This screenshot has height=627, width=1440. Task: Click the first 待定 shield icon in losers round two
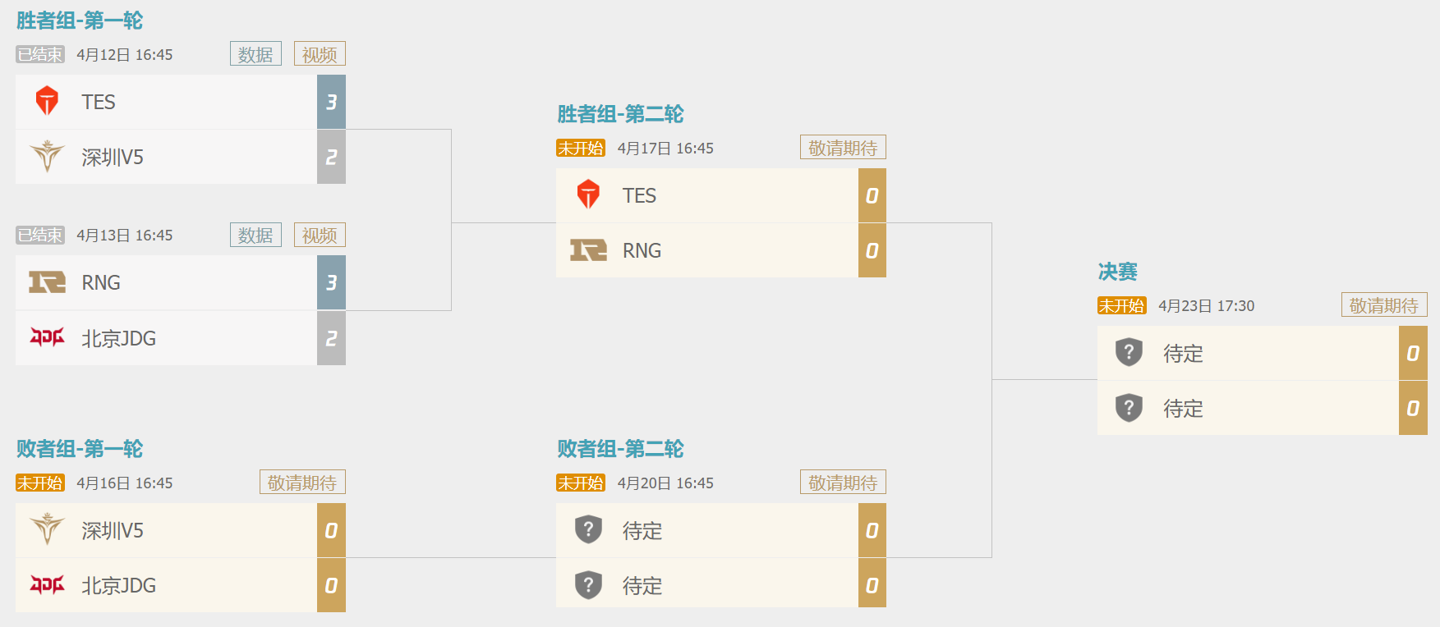[x=588, y=530]
